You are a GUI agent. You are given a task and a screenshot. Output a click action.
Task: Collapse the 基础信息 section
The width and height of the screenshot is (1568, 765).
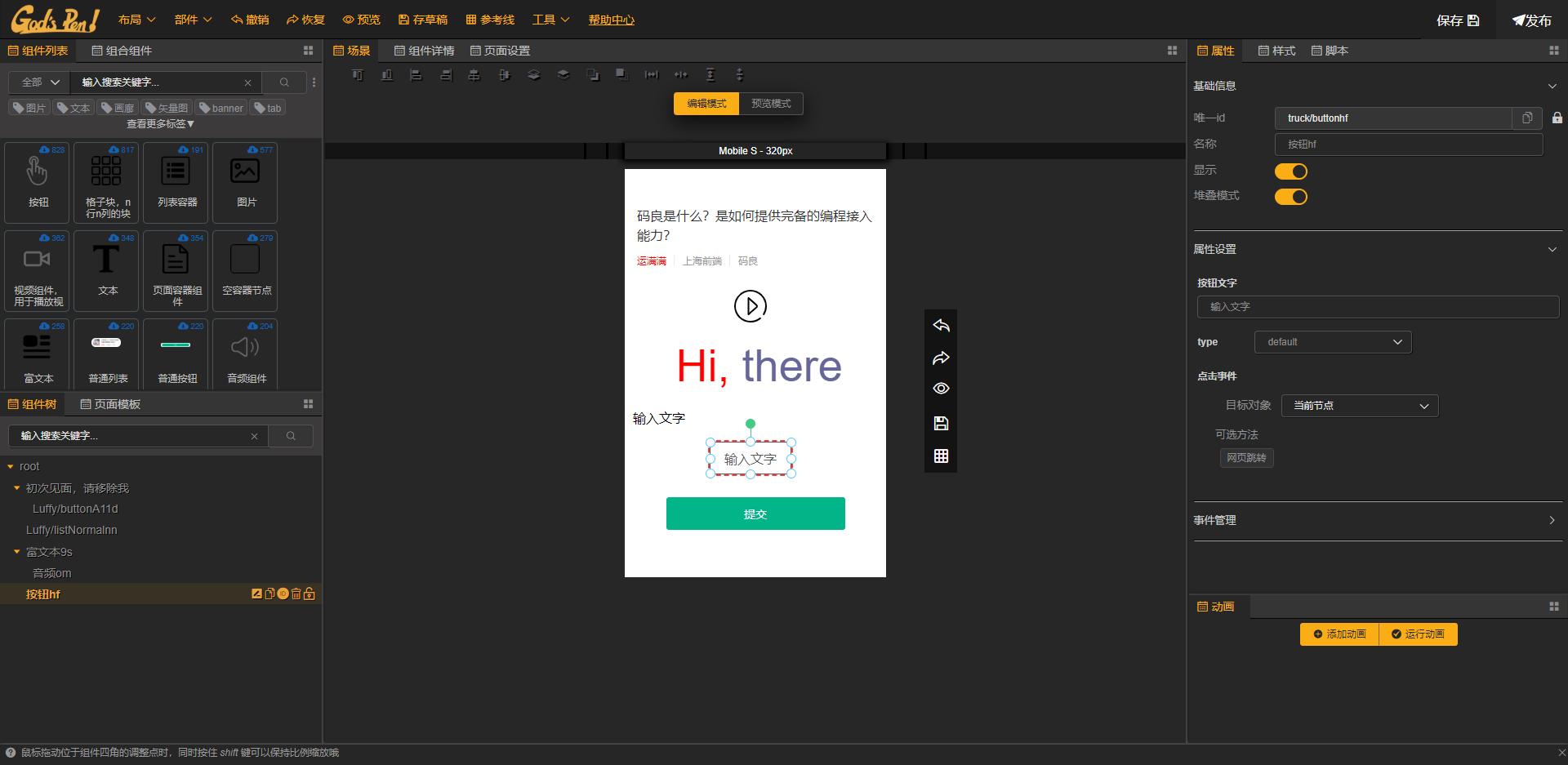coord(1552,86)
